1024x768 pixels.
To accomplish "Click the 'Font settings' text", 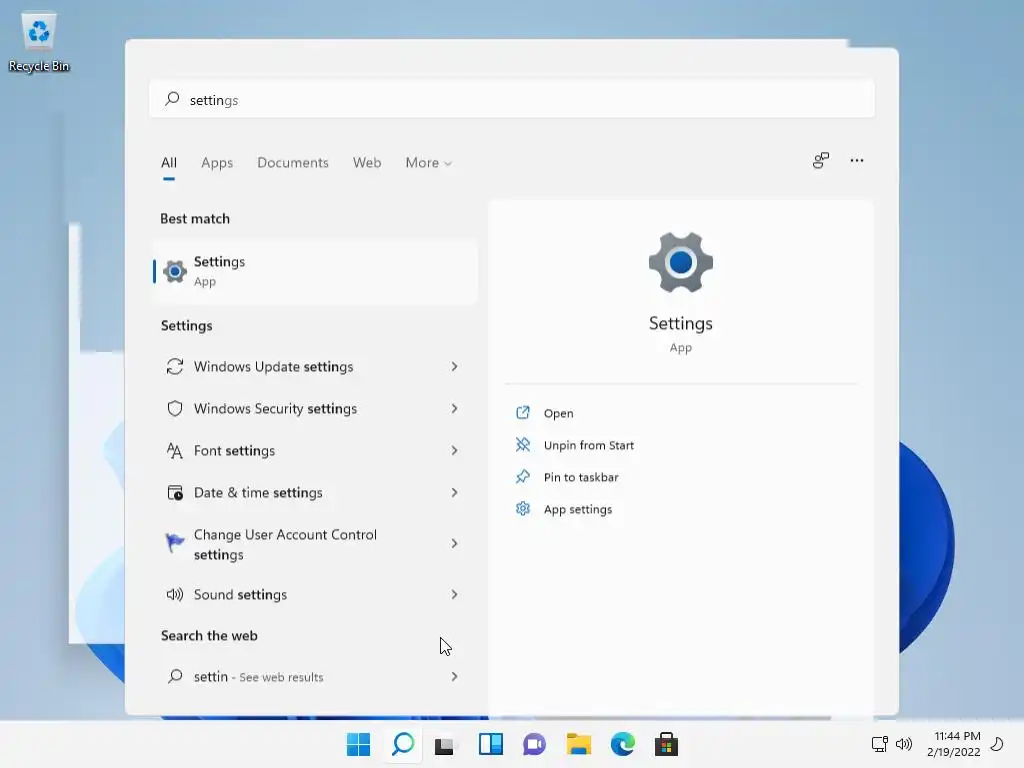I will tap(234, 451).
